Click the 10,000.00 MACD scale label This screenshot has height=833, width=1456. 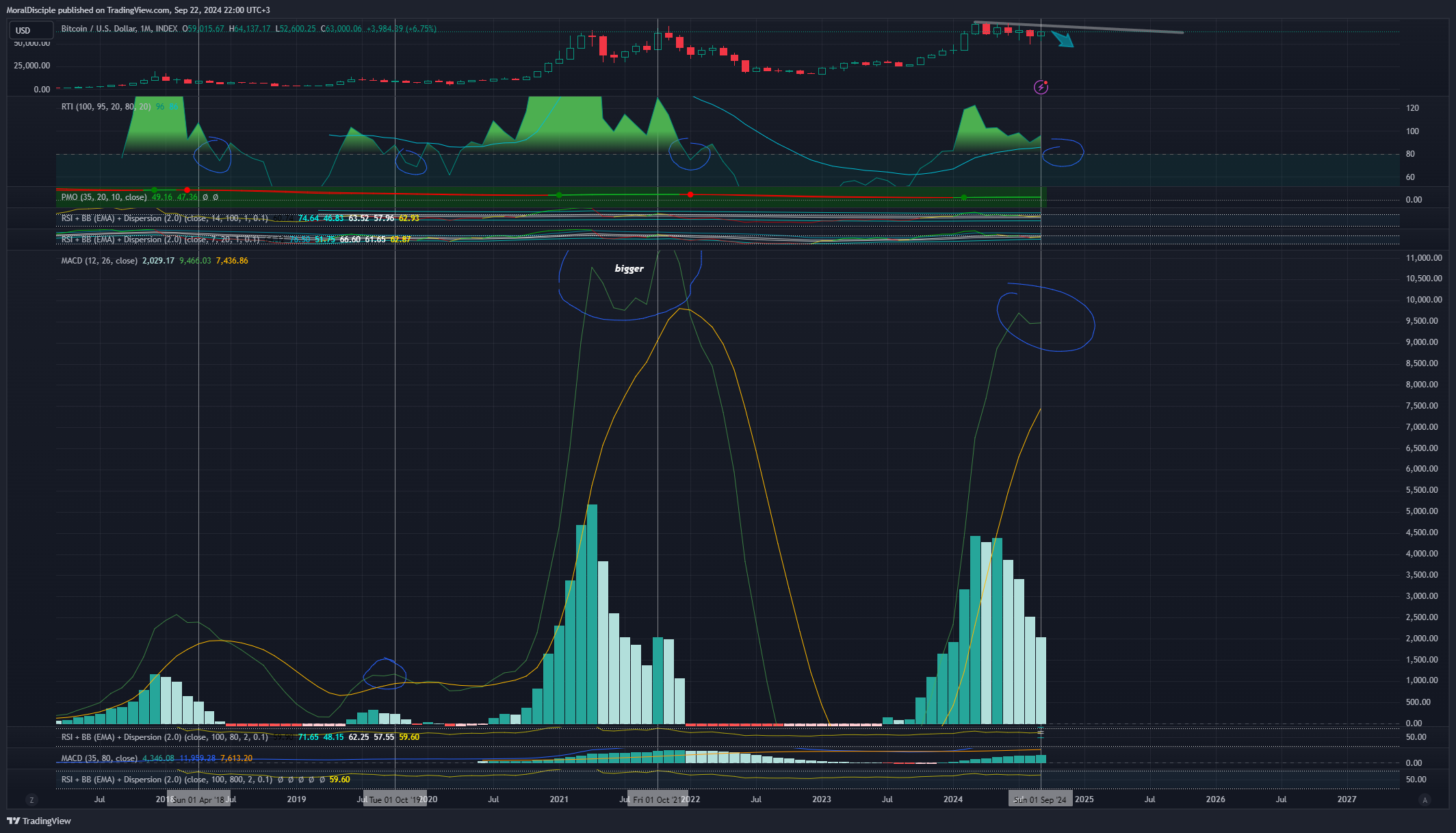point(1424,300)
